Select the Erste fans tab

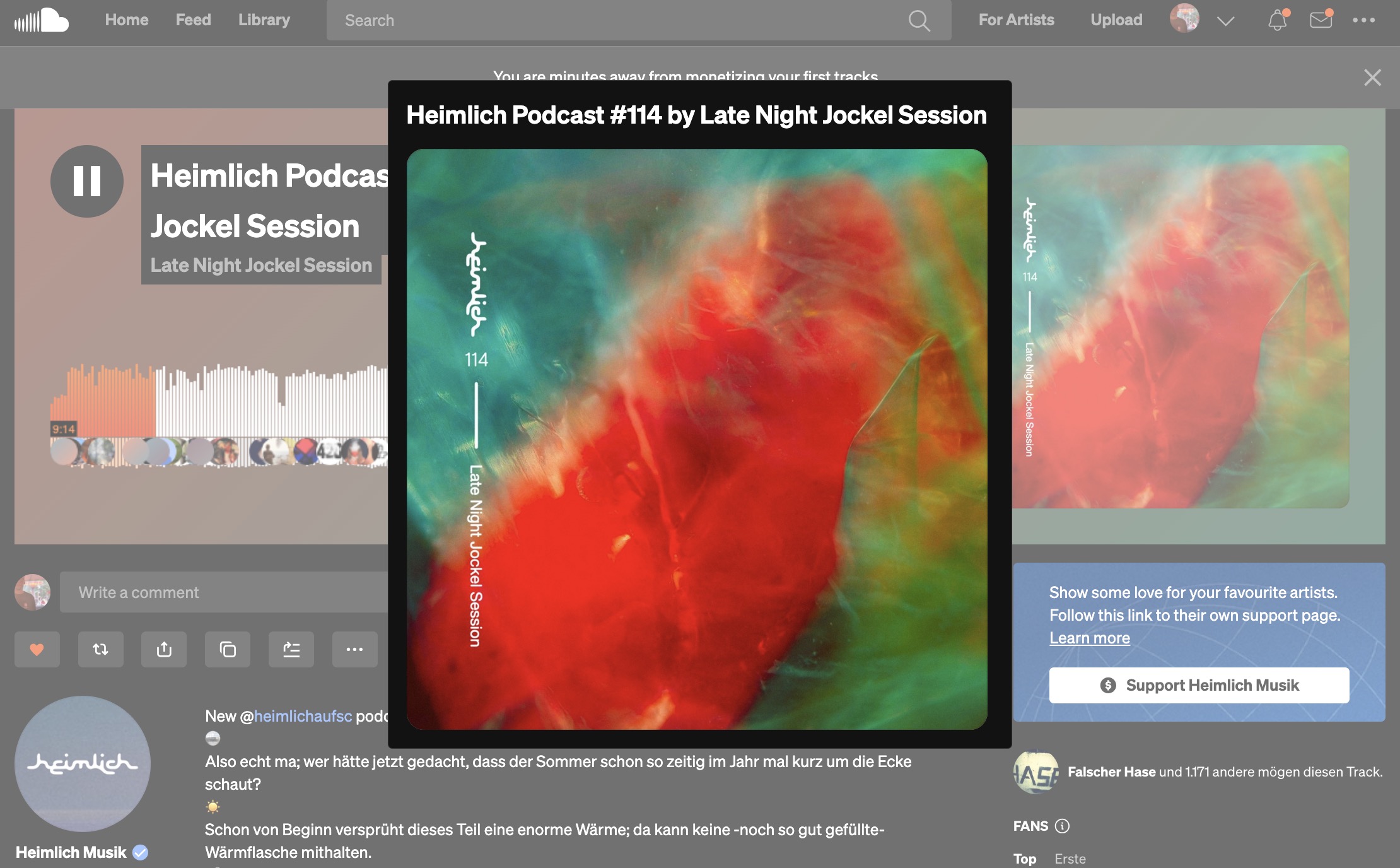point(1070,859)
